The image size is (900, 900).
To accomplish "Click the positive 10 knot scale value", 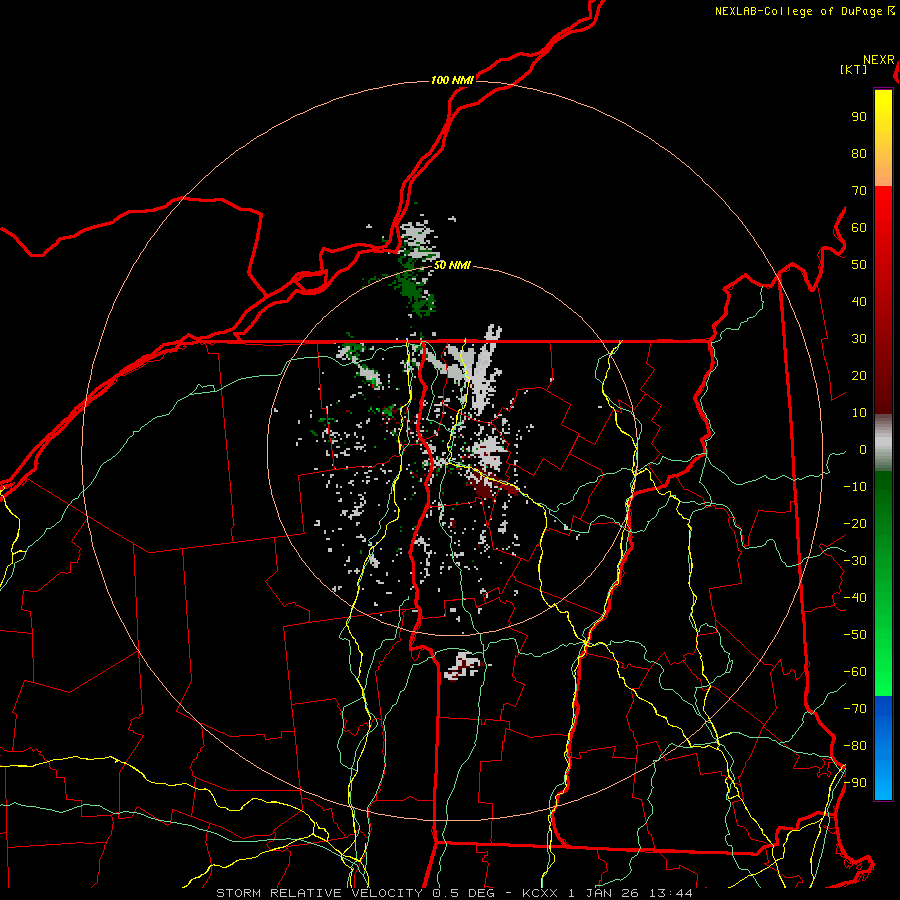I will pos(859,413).
